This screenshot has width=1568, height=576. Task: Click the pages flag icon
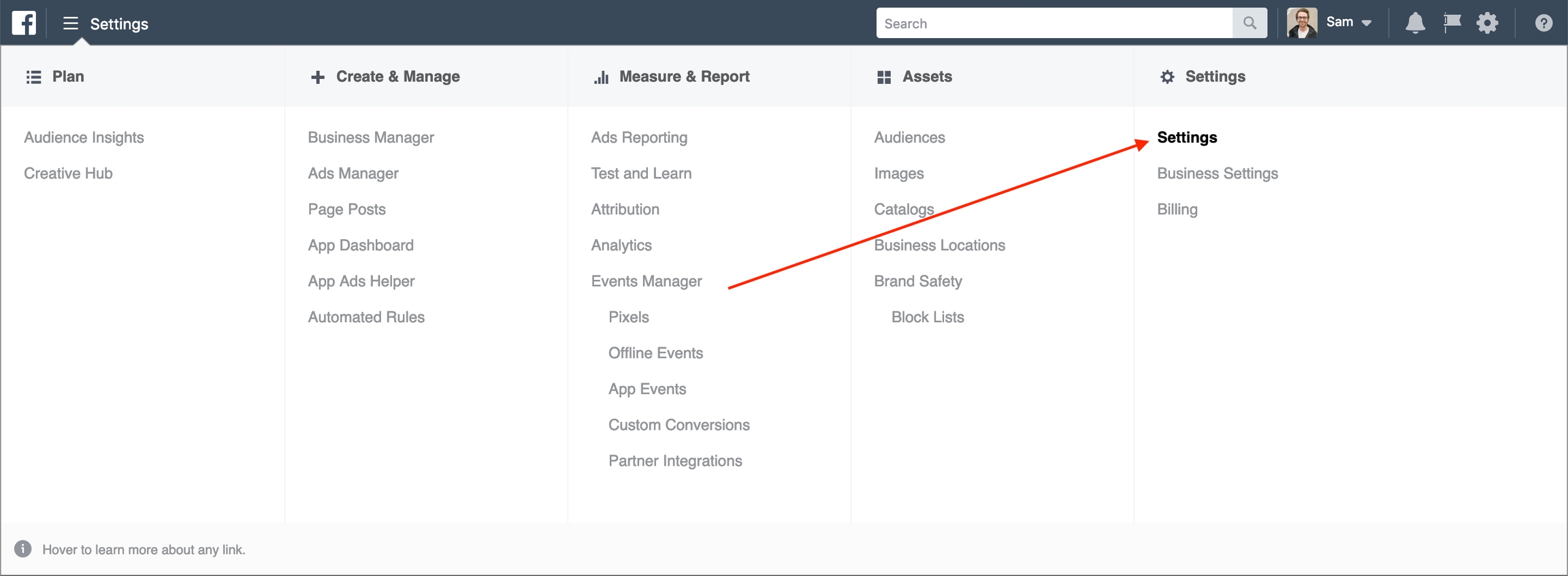point(1452,23)
